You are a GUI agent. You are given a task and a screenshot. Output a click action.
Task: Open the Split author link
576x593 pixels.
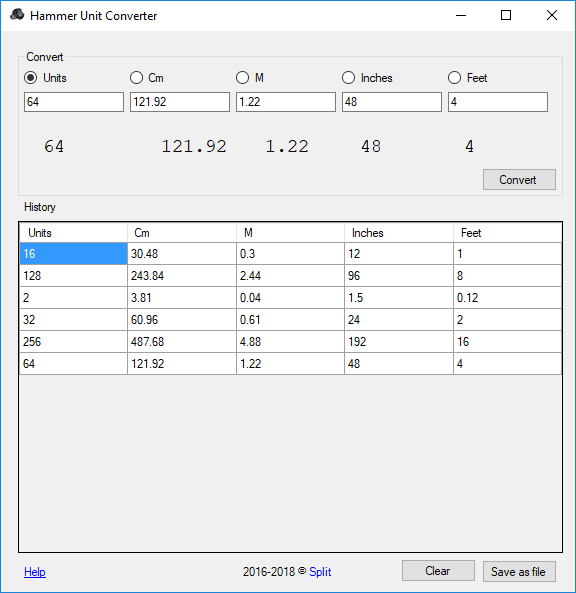tap(320, 572)
